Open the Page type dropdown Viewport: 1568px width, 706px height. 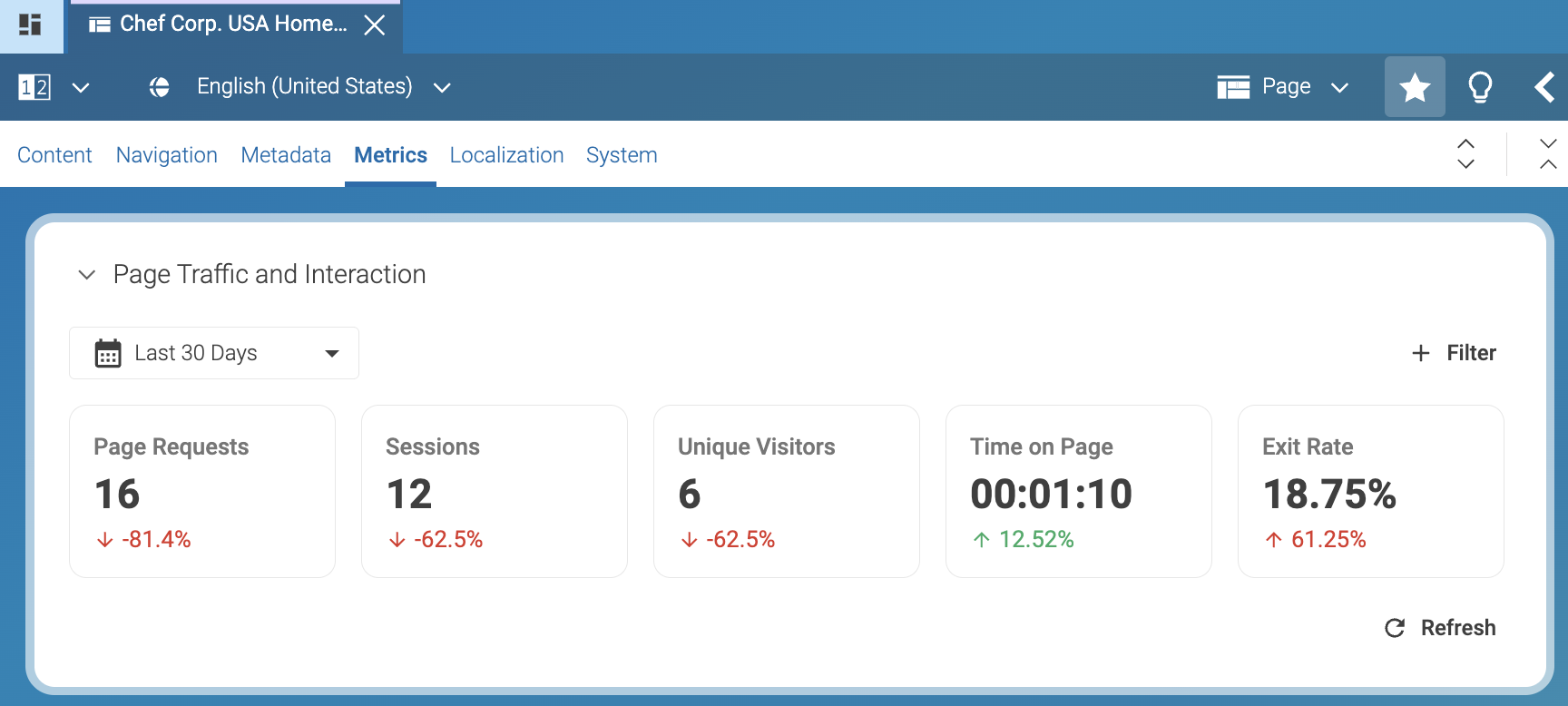point(1283,87)
